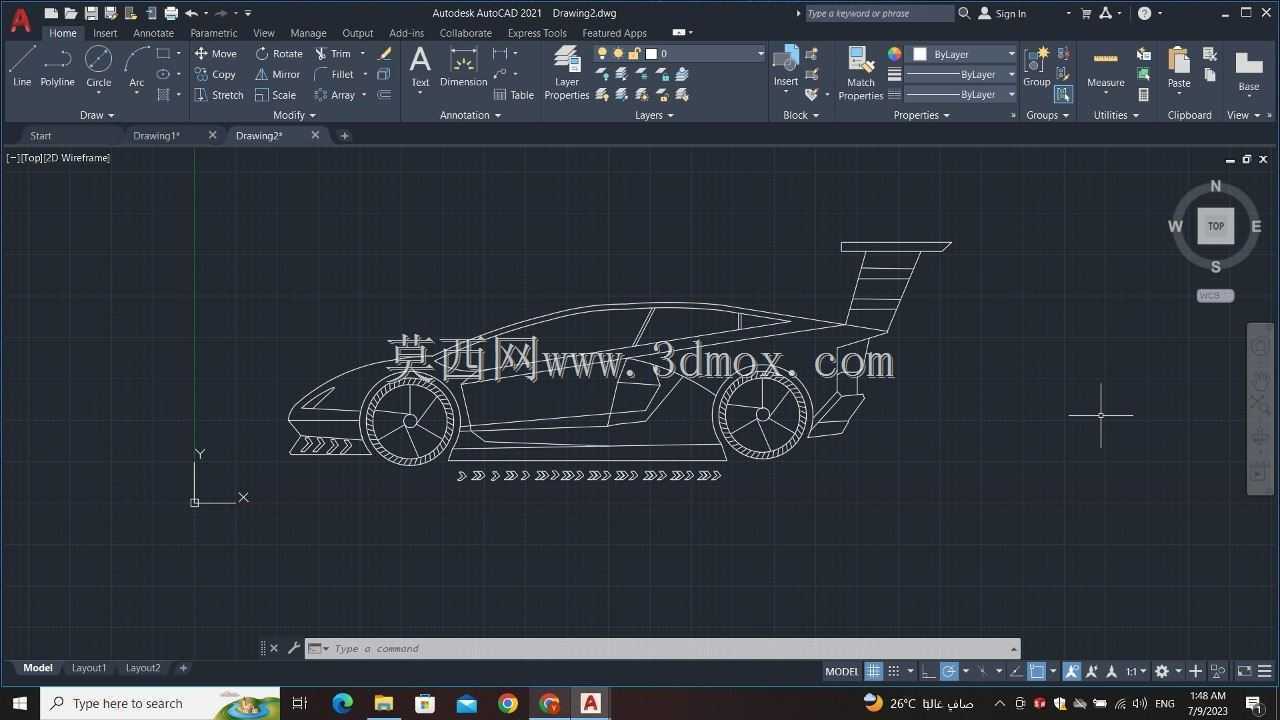Switch to the Annotate ribbon tab
This screenshot has height=720, width=1280.
[153, 33]
